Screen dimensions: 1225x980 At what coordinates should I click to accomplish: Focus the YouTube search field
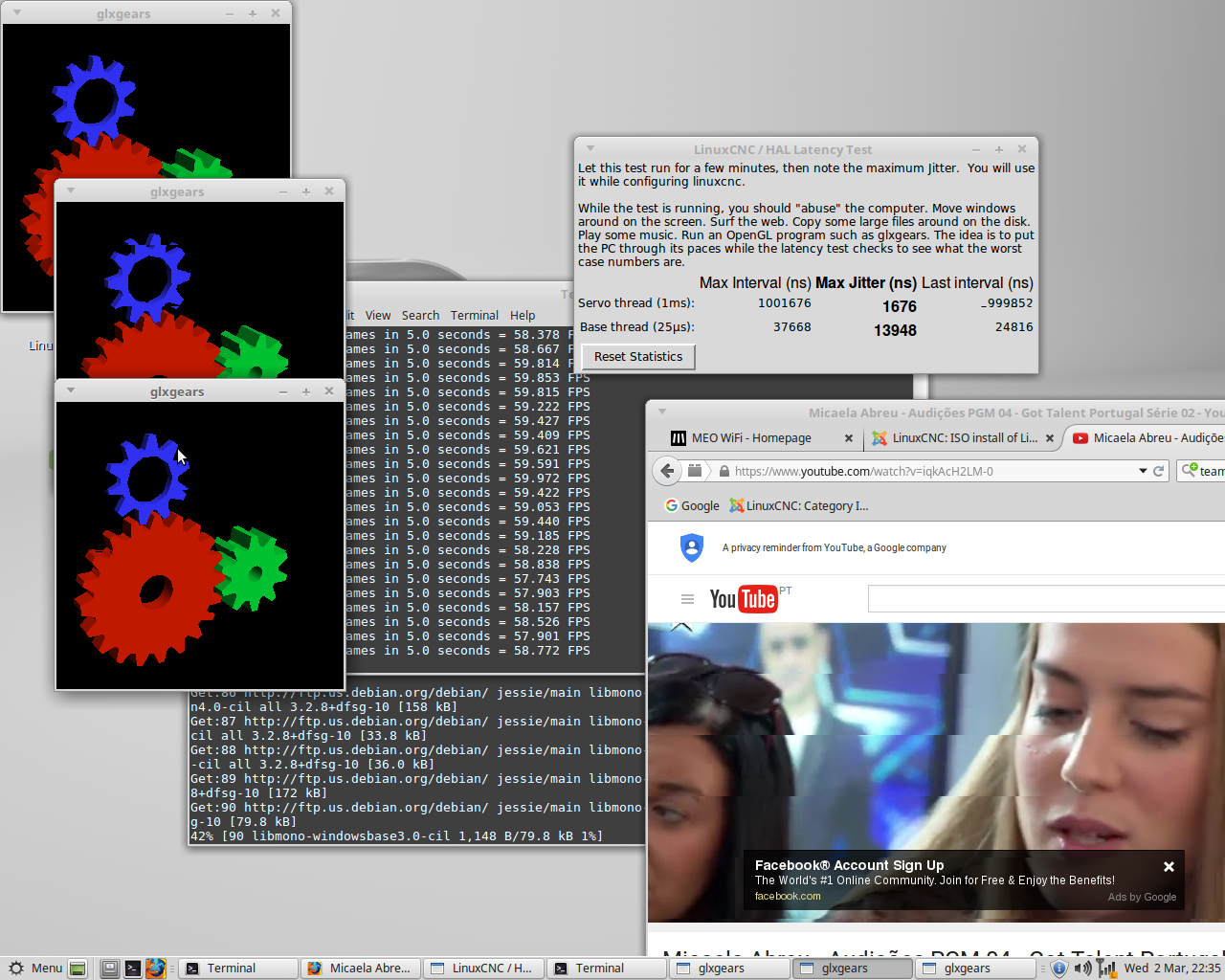(1046, 599)
